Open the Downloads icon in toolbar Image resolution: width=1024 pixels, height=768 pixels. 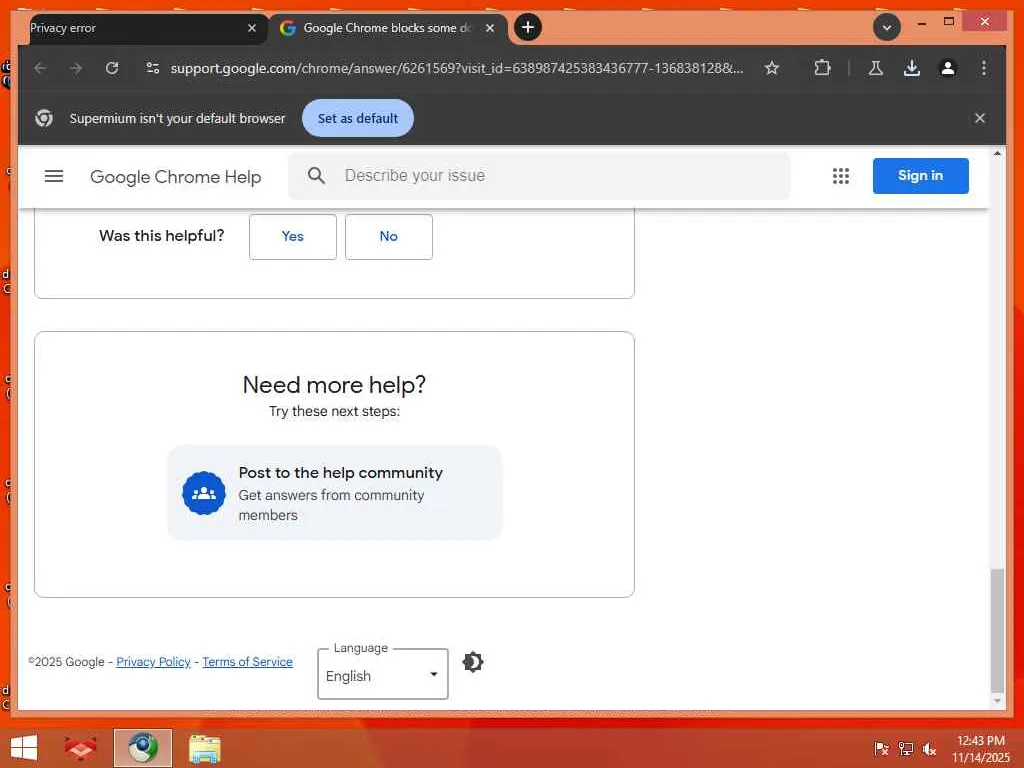912,68
